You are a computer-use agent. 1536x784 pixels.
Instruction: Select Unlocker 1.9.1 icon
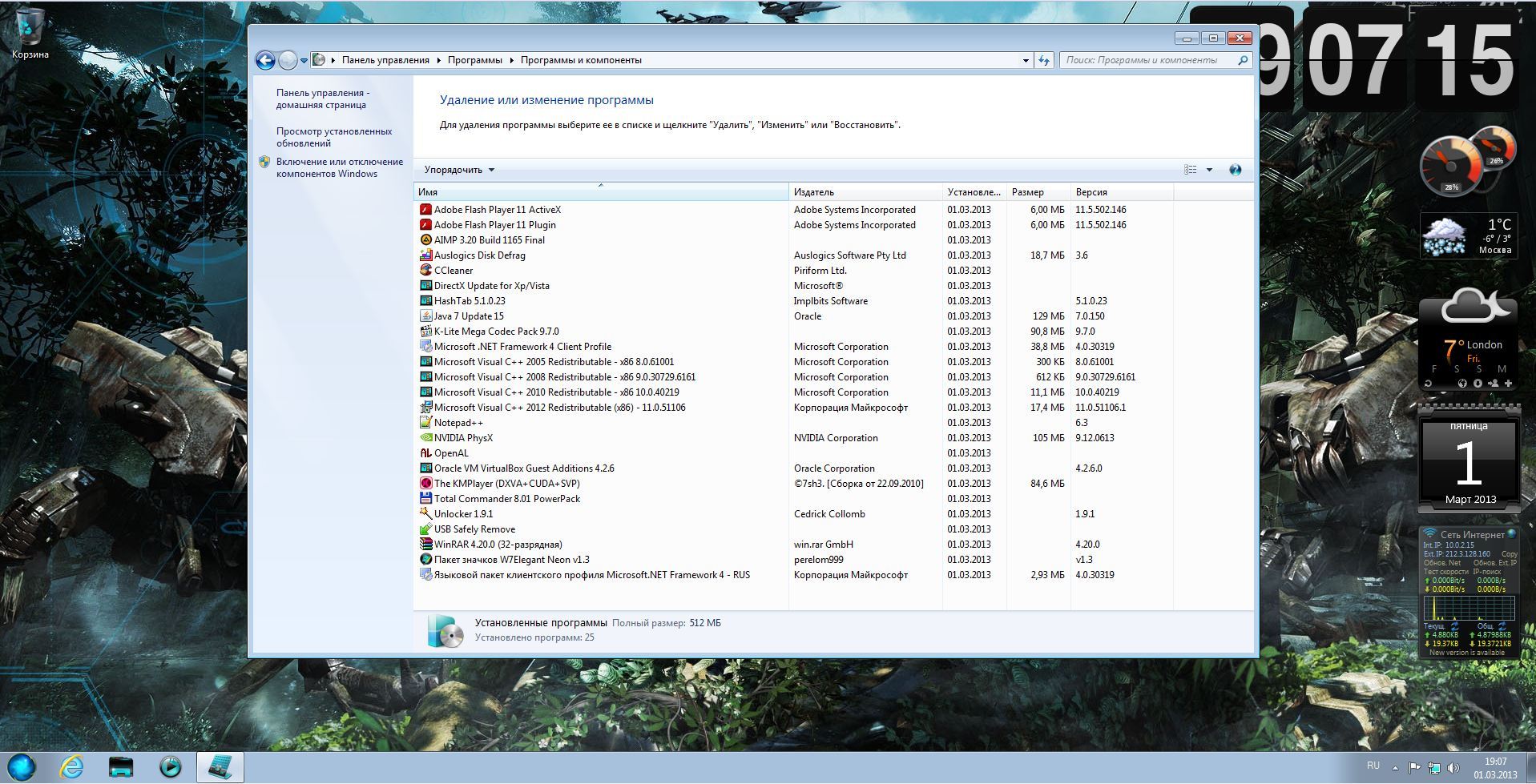426,514
